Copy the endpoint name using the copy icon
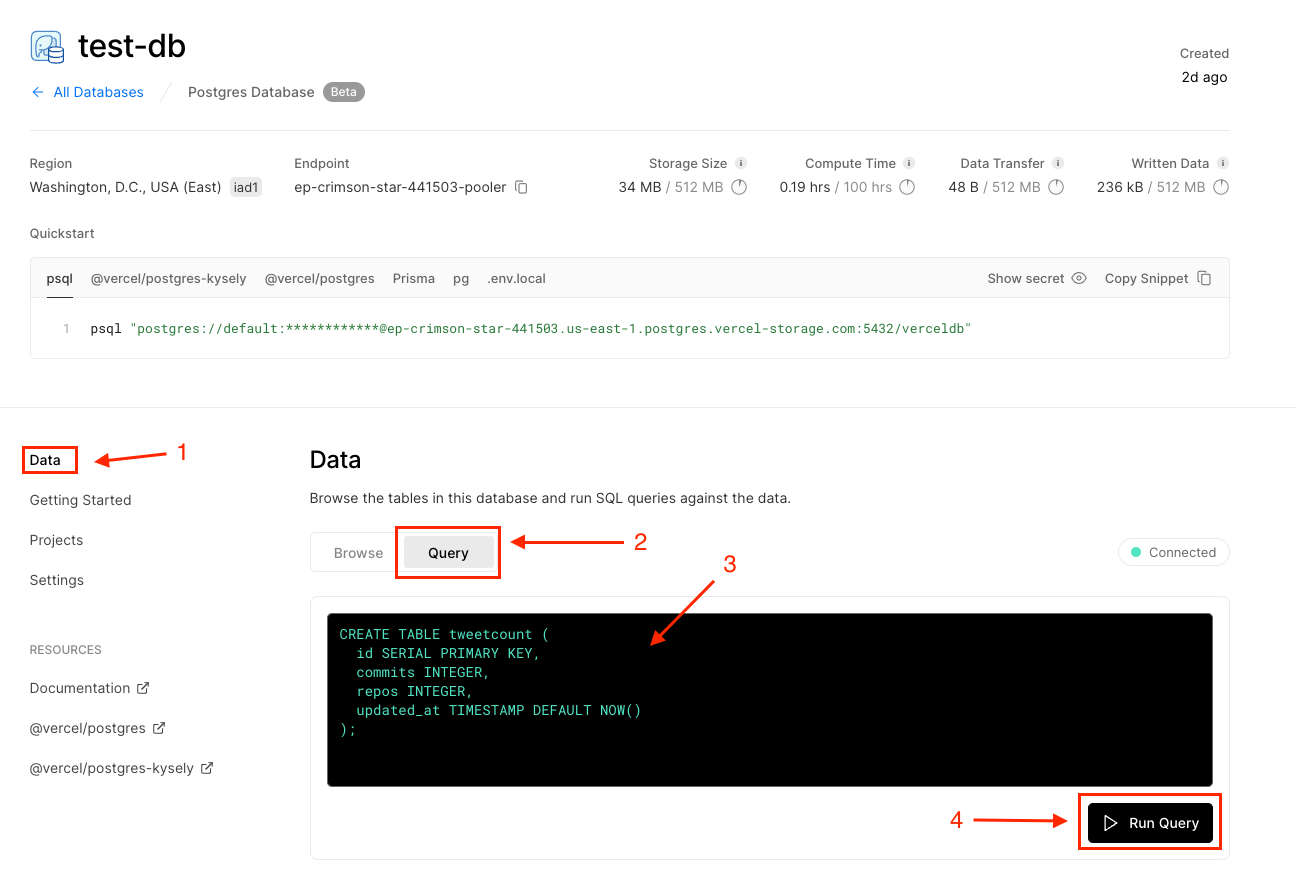This screenshot has height=873, width=1296. click(521, 187)
